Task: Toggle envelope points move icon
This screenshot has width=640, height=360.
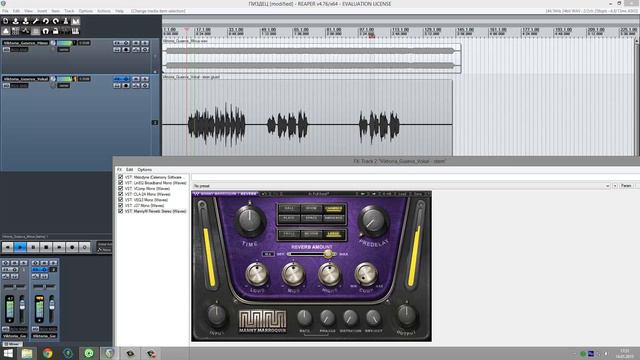Action: 26,31
